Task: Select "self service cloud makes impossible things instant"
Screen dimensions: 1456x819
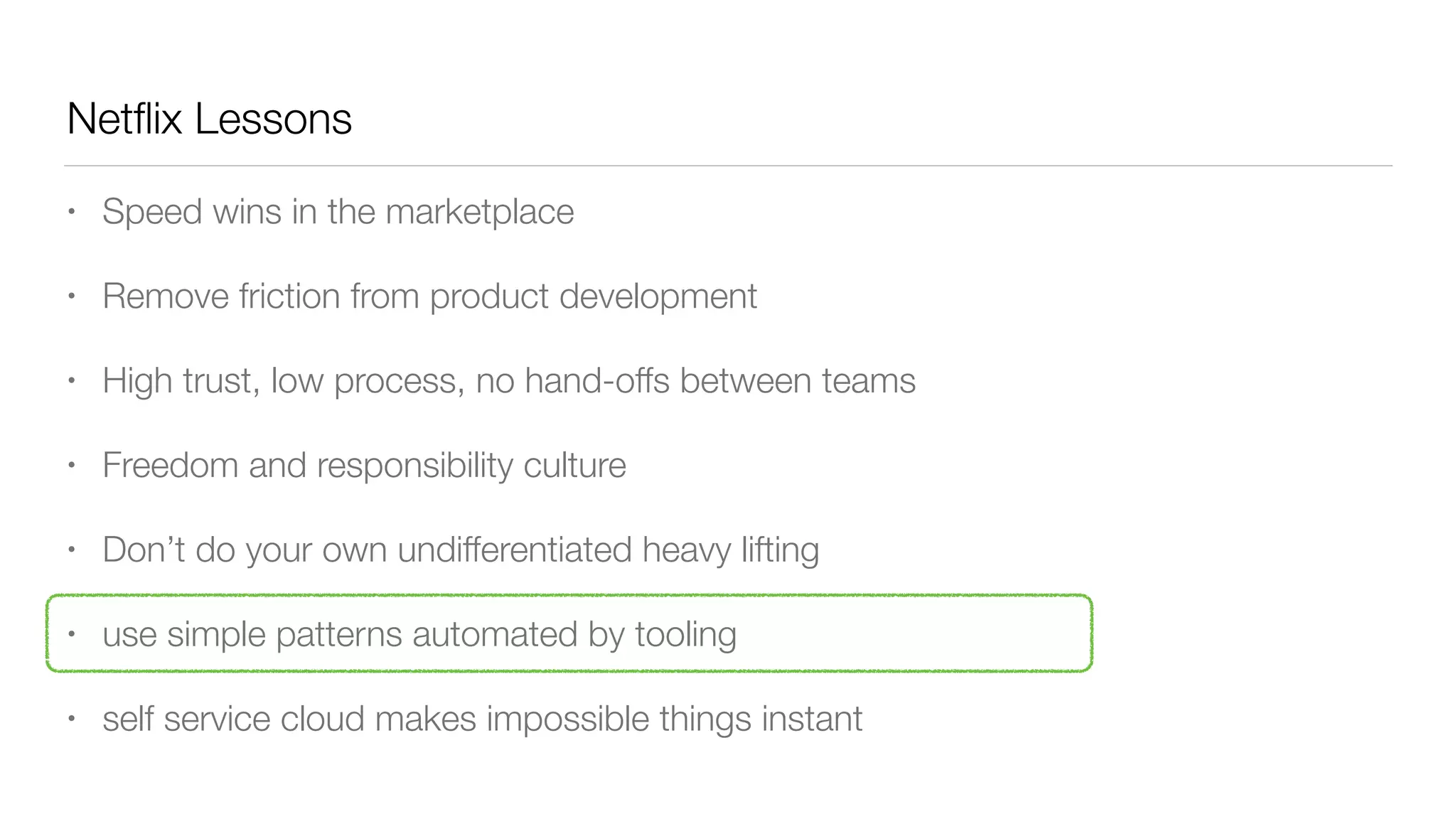Action: 482,719
